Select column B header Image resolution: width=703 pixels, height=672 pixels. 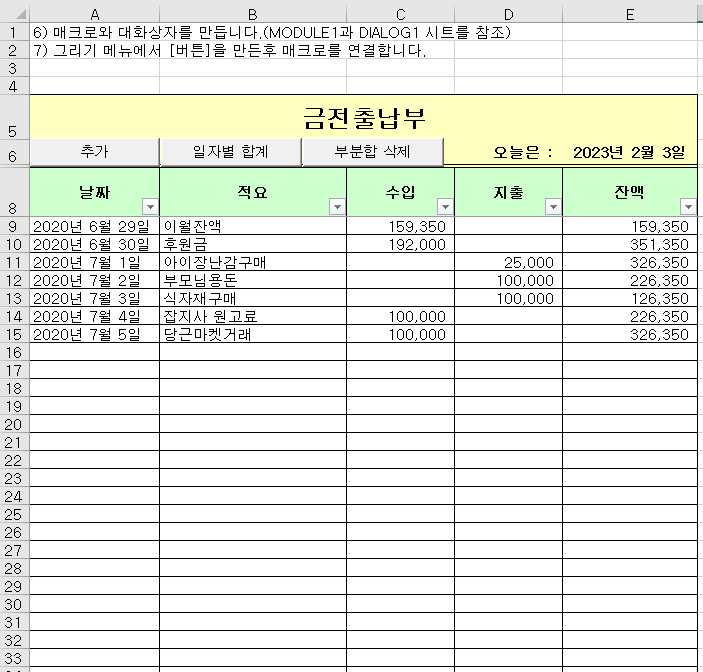253,14
